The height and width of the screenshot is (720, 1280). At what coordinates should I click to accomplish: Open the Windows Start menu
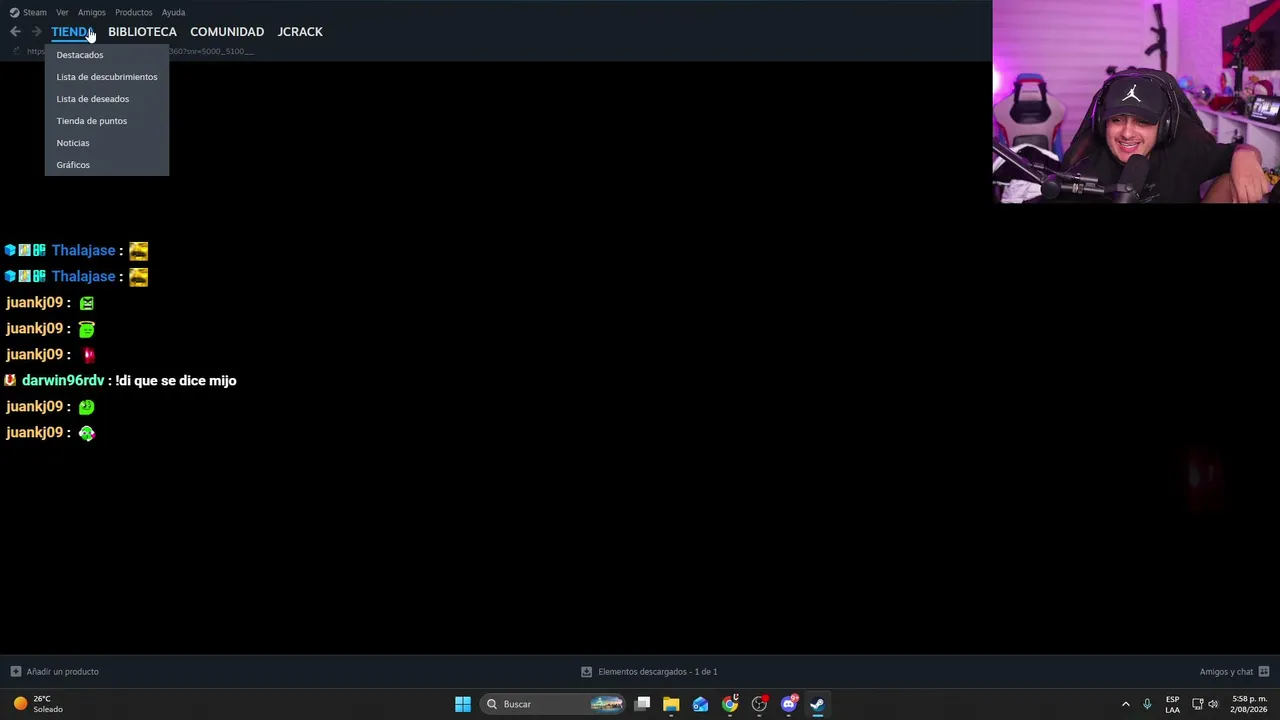[463, 704]
